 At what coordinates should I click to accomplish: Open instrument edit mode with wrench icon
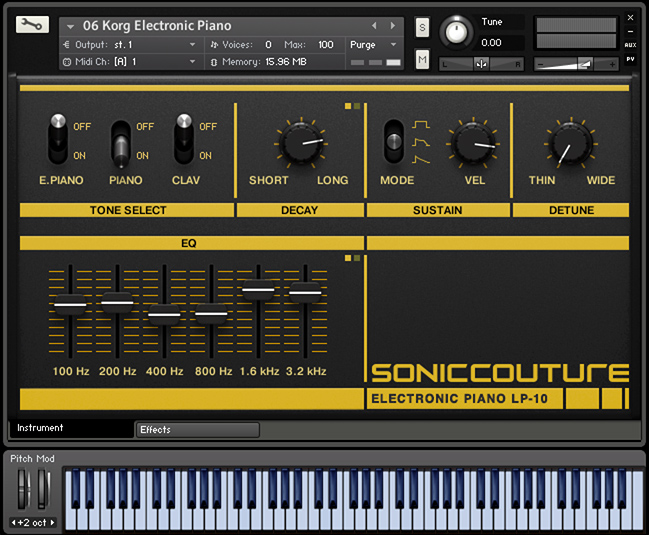tap(32, 25)
